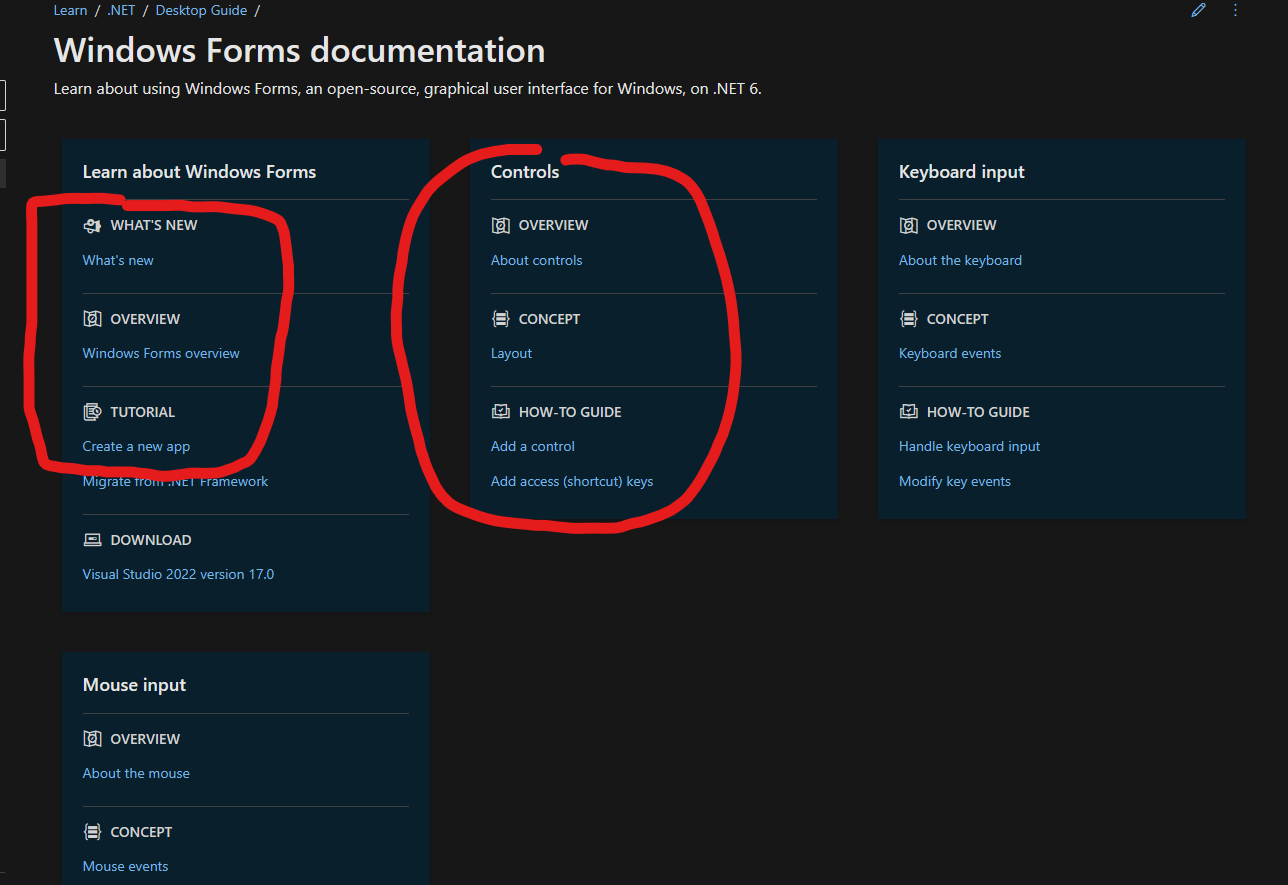This screenshot has height=885, width=1288.
Task: Click the Windows Forms documentation page title
Action: click(x=299, y=51)
